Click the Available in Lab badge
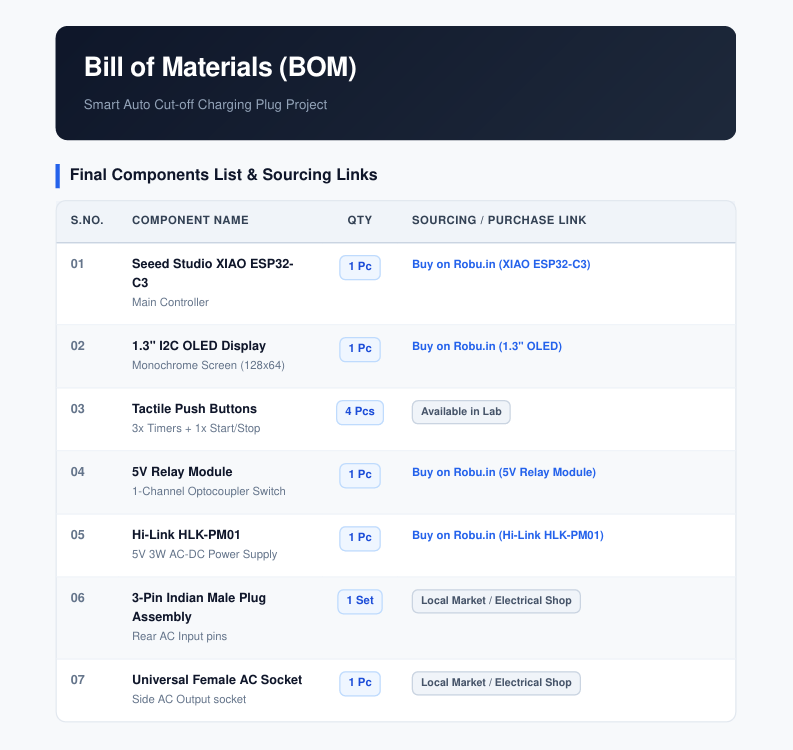 tap(461, 412)
